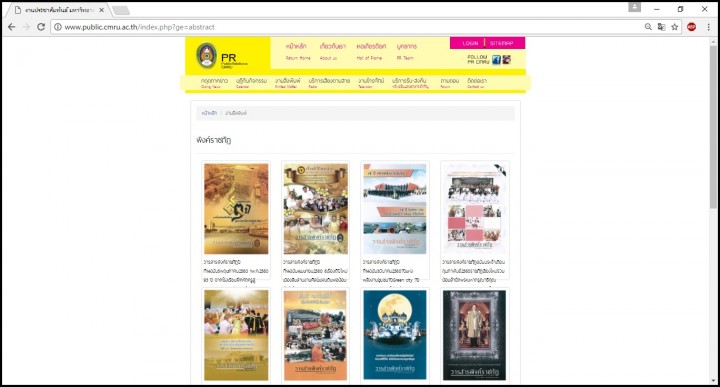Screen dimensions: 720x387
Task: Click the zoom magnifier icon in the address bar
Action: pos(648,27)
